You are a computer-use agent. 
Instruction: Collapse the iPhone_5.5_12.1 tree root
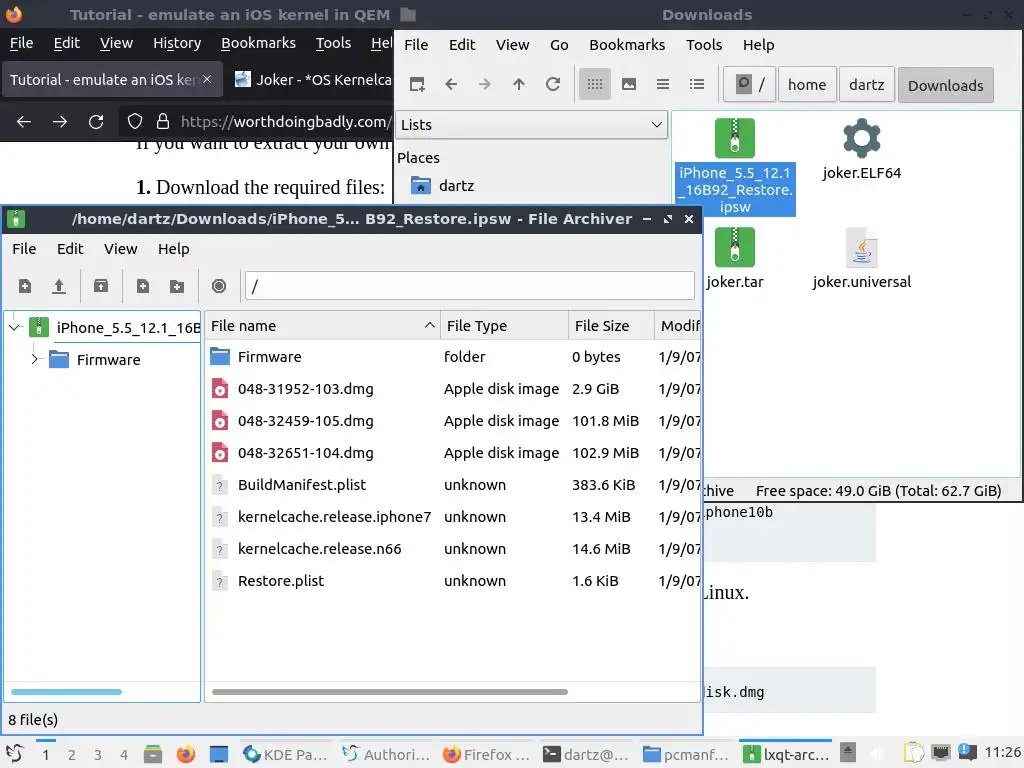tap(14, 327)
